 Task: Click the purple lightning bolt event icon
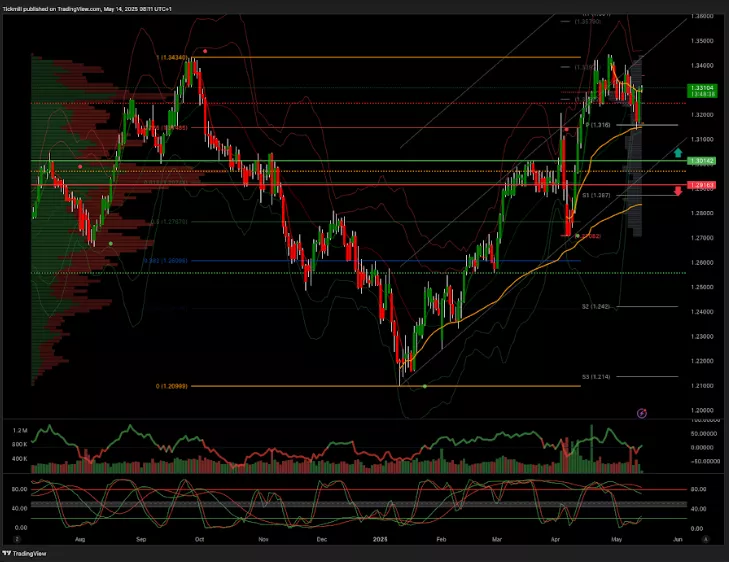(642, 412)
